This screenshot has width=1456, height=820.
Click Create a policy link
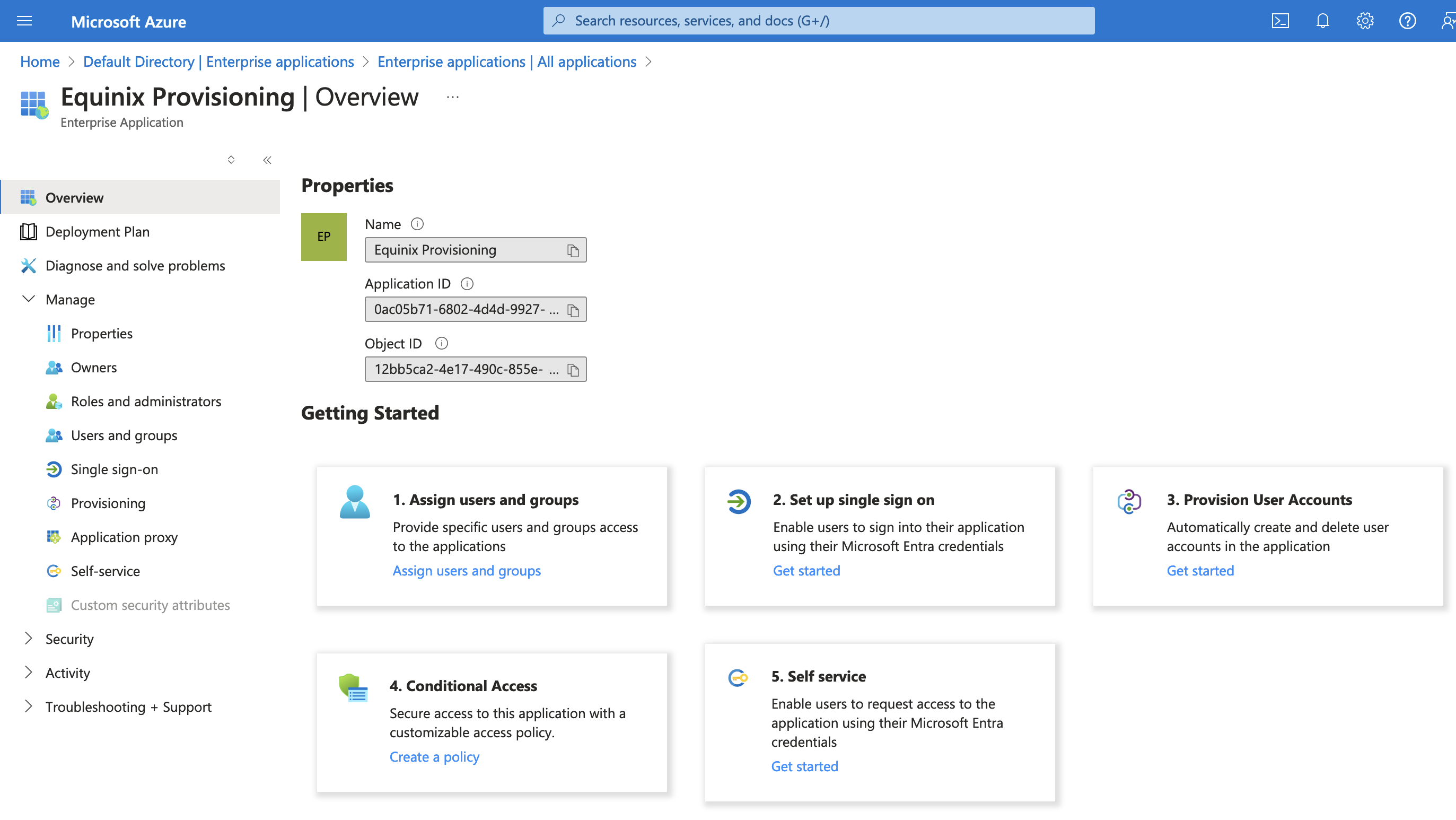(x=434, y=757)
